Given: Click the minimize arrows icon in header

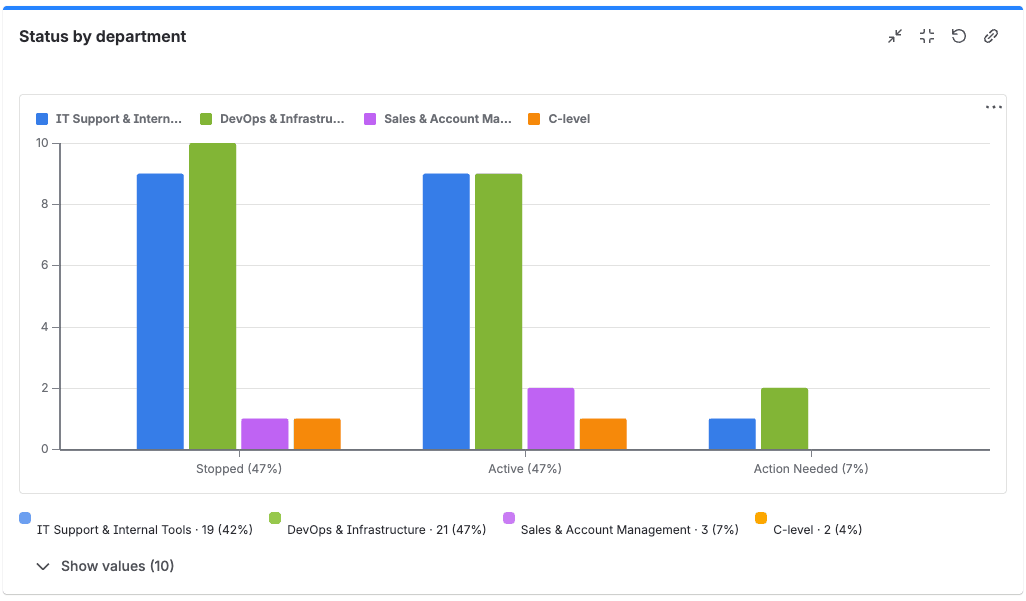Looking at the screenshot, I should click(894, 36).
